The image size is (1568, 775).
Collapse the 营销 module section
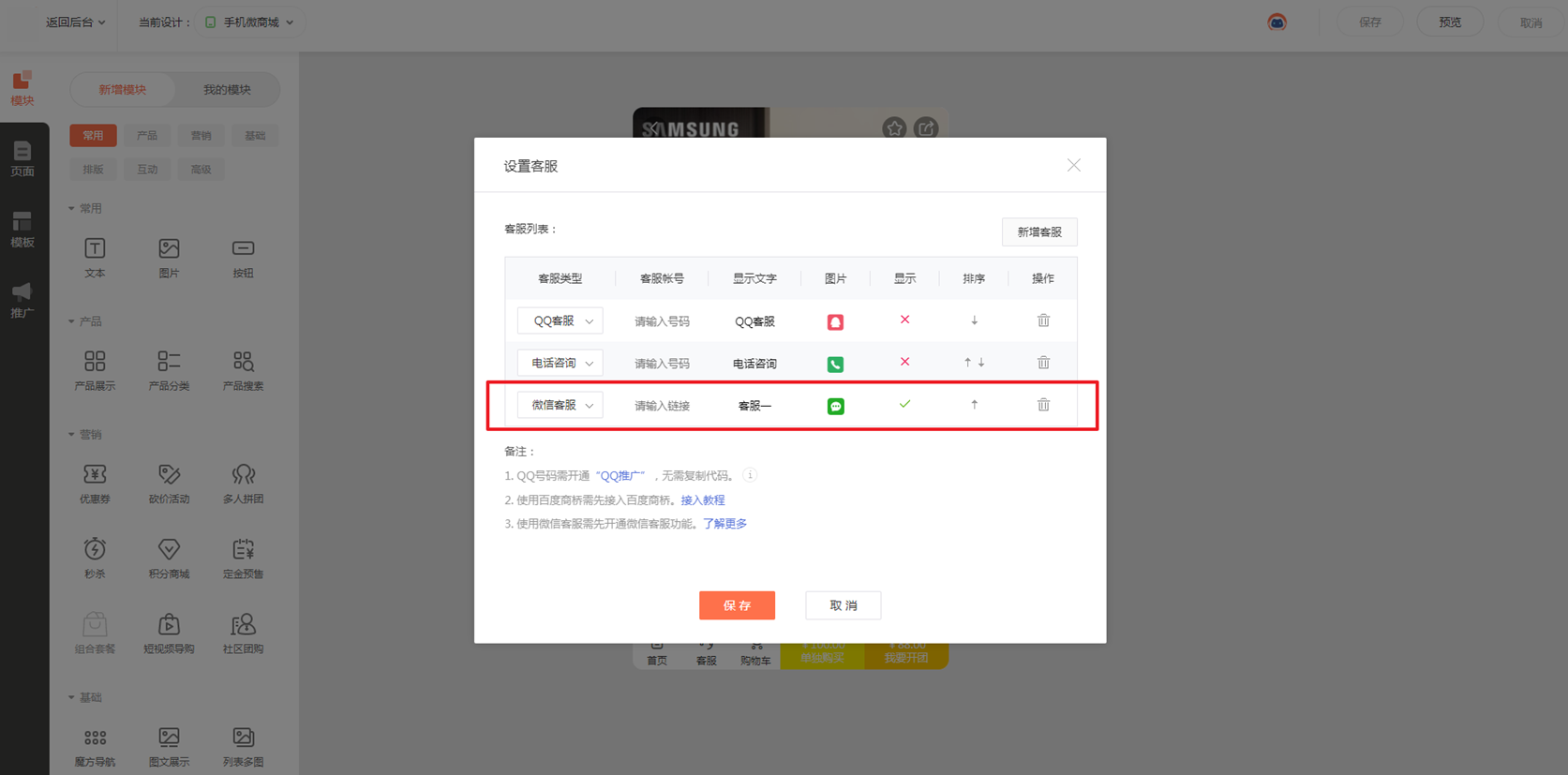85,435
